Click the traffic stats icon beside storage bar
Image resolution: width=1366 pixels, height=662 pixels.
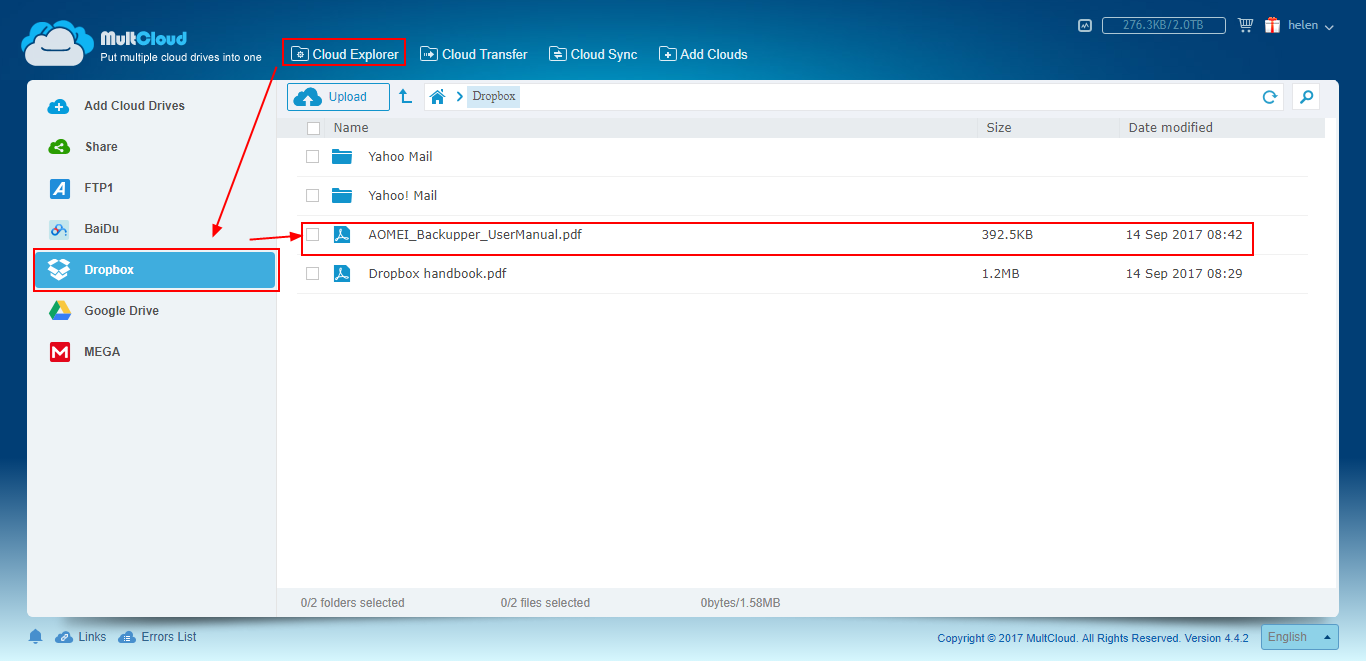(1085, 25)
